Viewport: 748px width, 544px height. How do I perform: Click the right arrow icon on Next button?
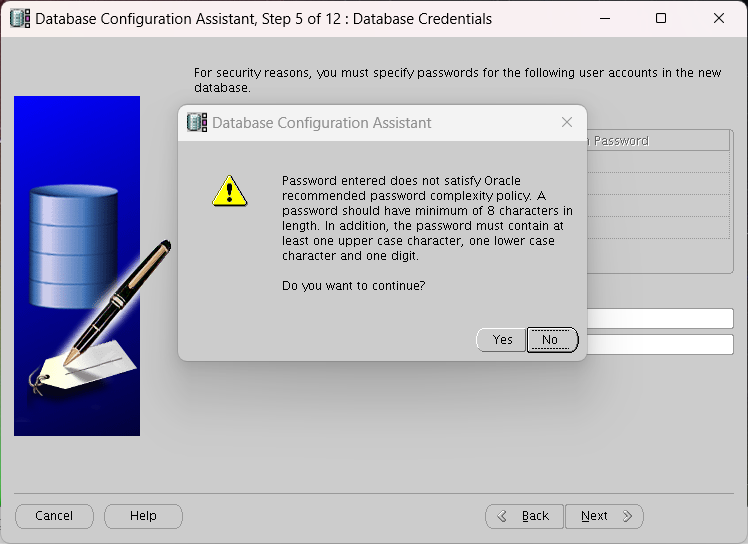click(627, 516)
